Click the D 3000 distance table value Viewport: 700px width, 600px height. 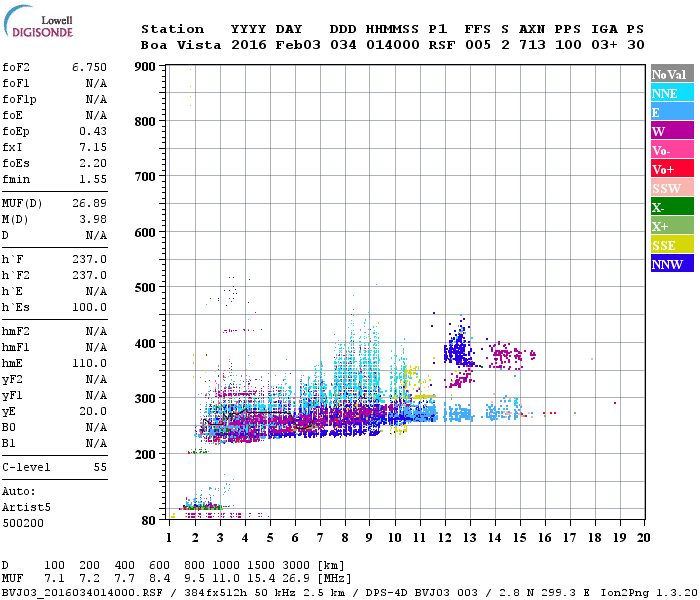[296, 565]
